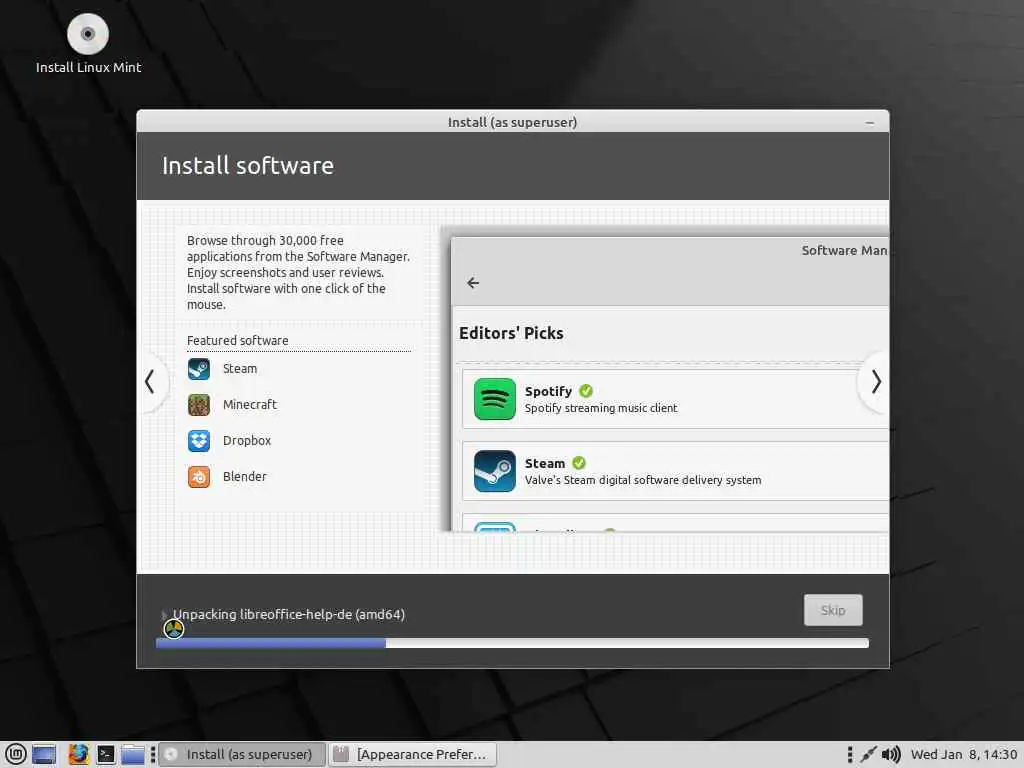Click the Show Desktop taskbar icon
This screenshot has width=1024, height=768.
pos(44,754)
